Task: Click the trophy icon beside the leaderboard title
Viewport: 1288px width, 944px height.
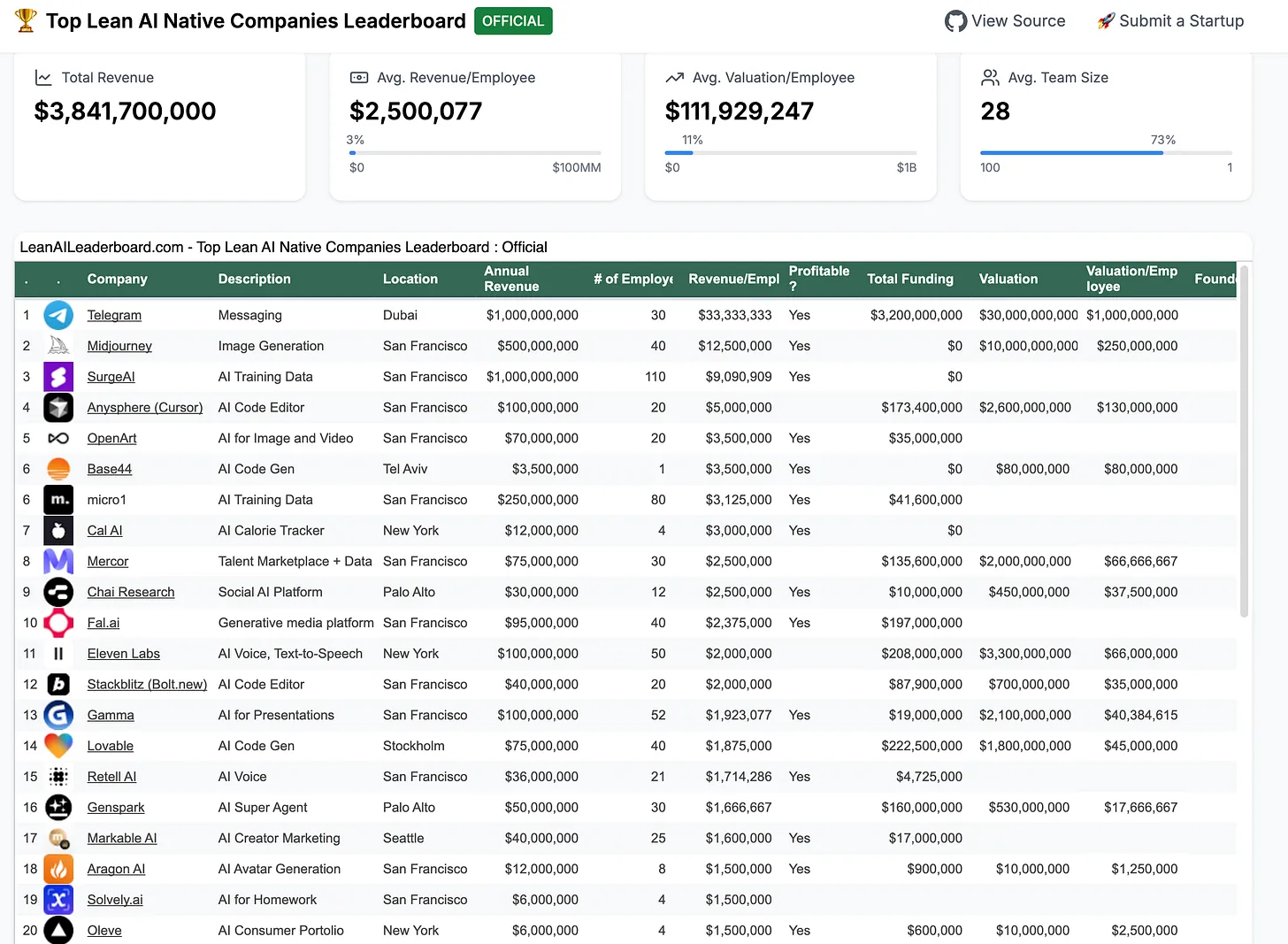Action: [26, 20]
